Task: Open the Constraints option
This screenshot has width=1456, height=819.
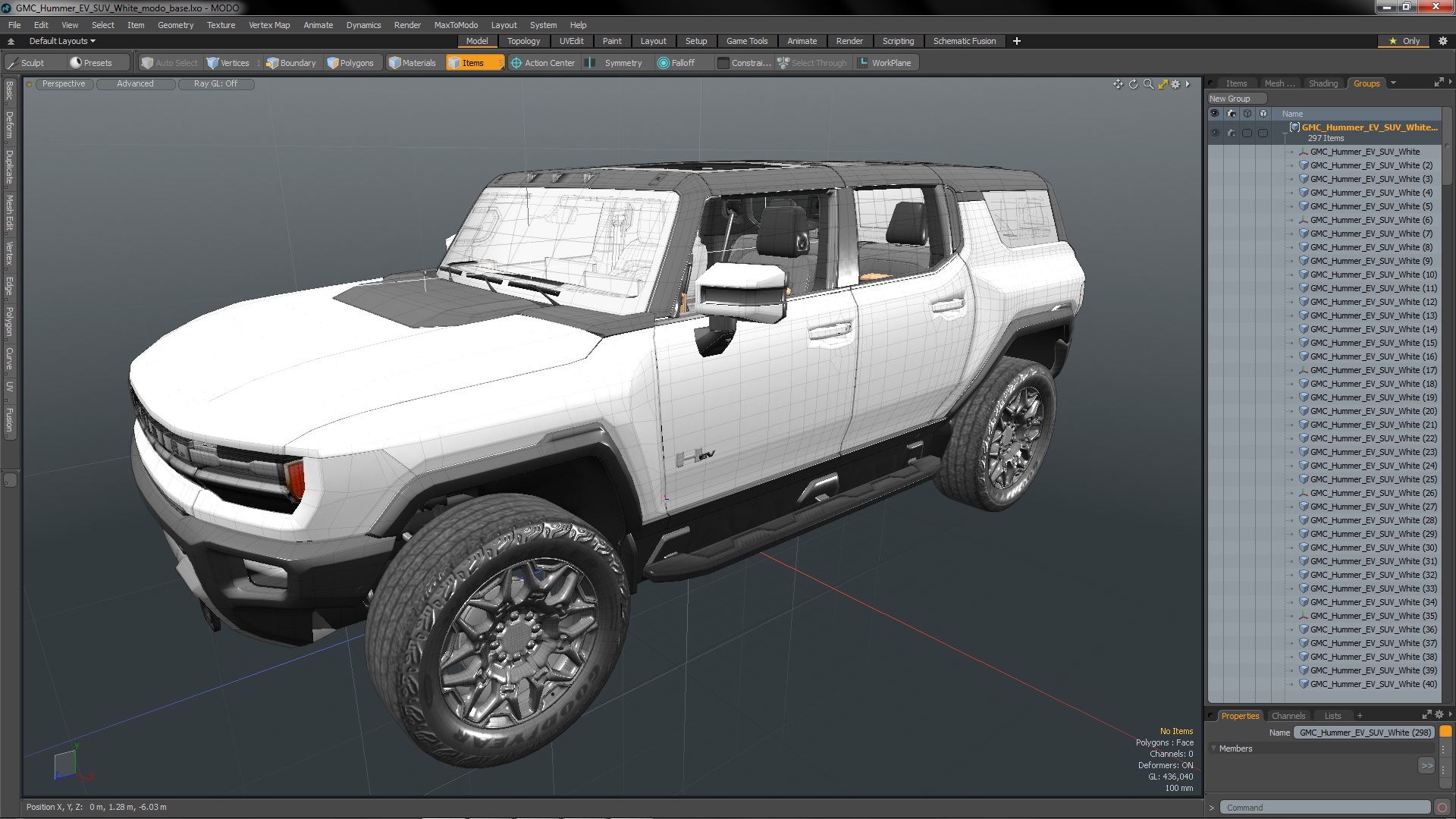Action: (x=744, y=63)
